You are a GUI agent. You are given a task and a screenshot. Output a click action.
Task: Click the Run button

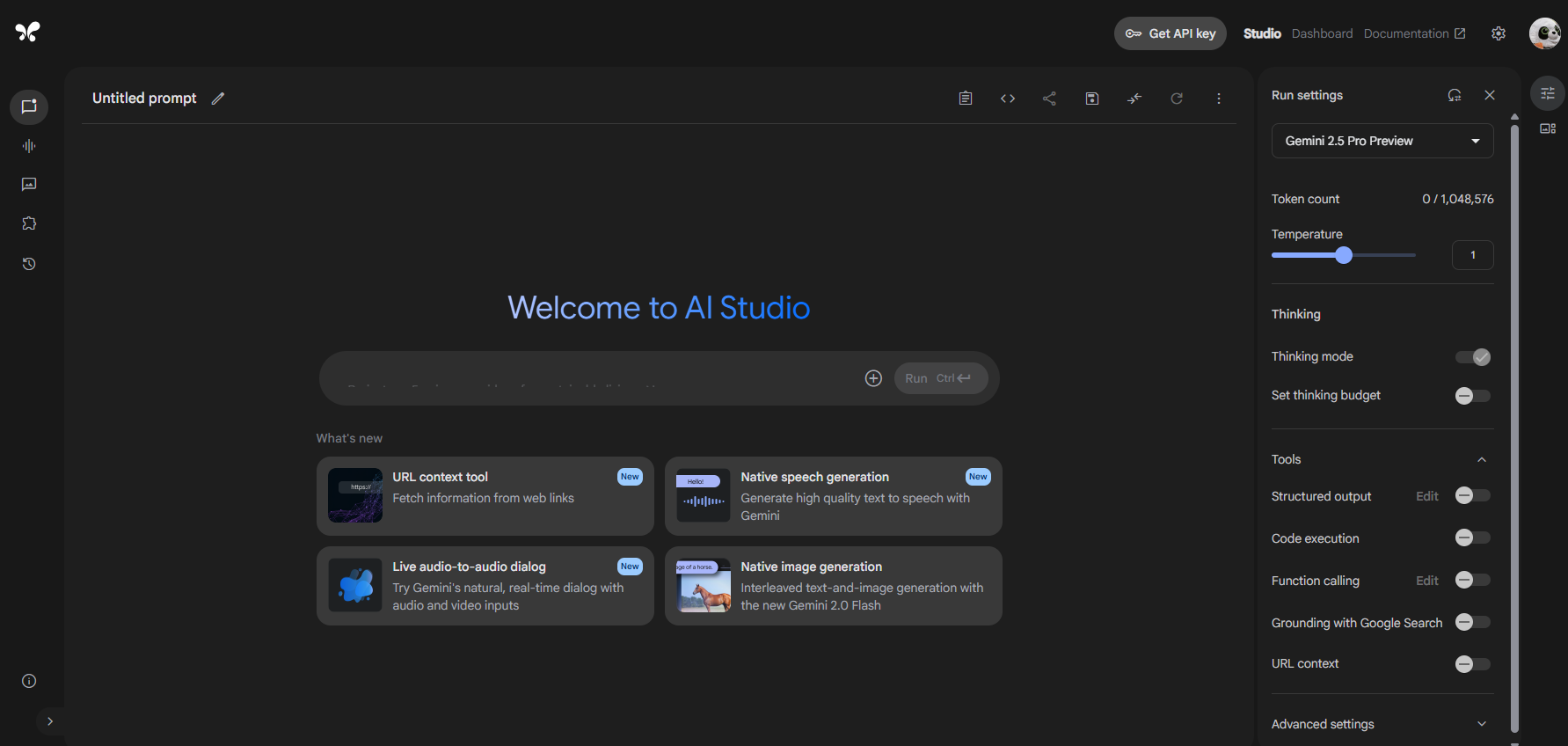941,378
